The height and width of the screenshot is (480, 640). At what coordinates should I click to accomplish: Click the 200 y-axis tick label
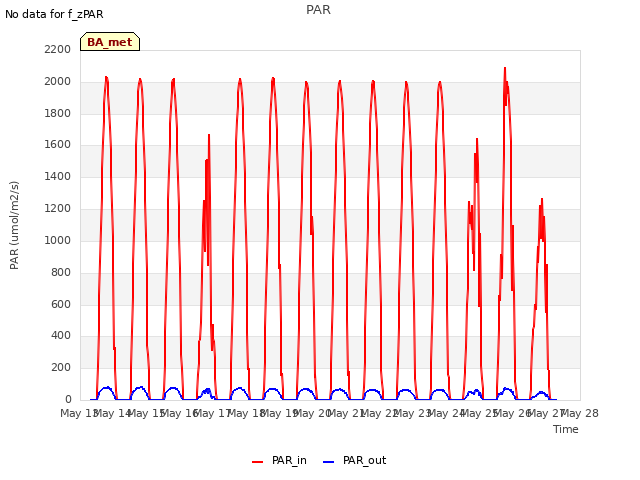[61, 367]
